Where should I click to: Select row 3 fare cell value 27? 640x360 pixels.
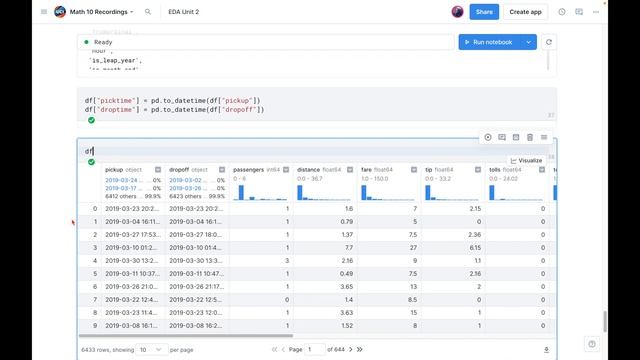[389, 248]
